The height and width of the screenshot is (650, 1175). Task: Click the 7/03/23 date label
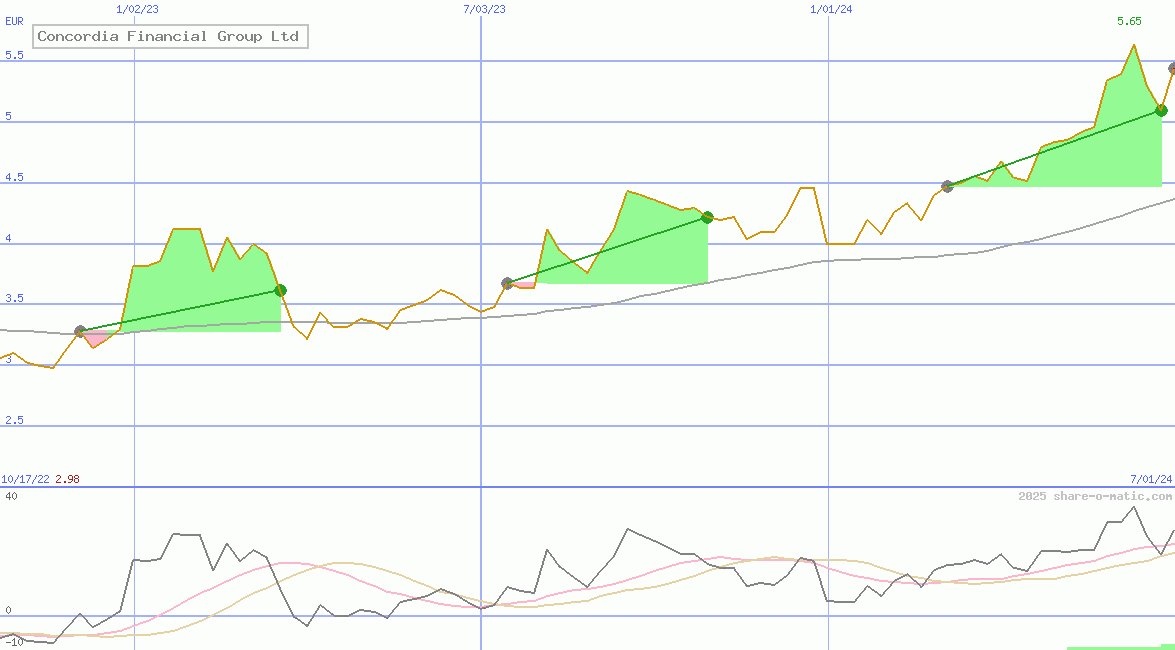coord(484,9)
